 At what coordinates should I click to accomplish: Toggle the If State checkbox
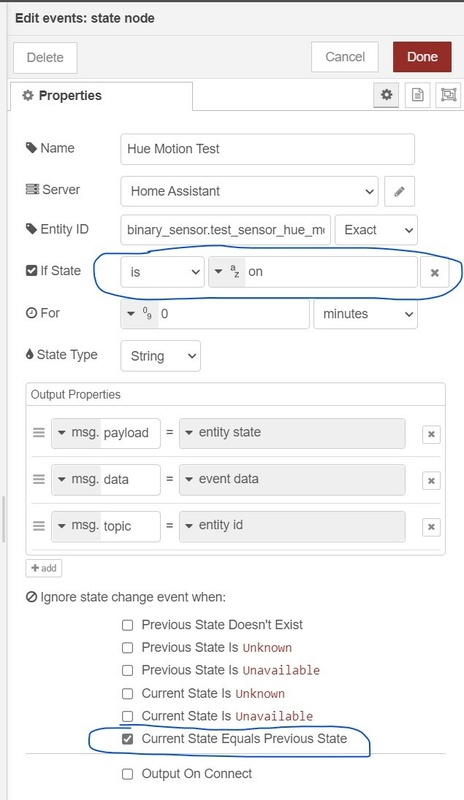[31, 270]
